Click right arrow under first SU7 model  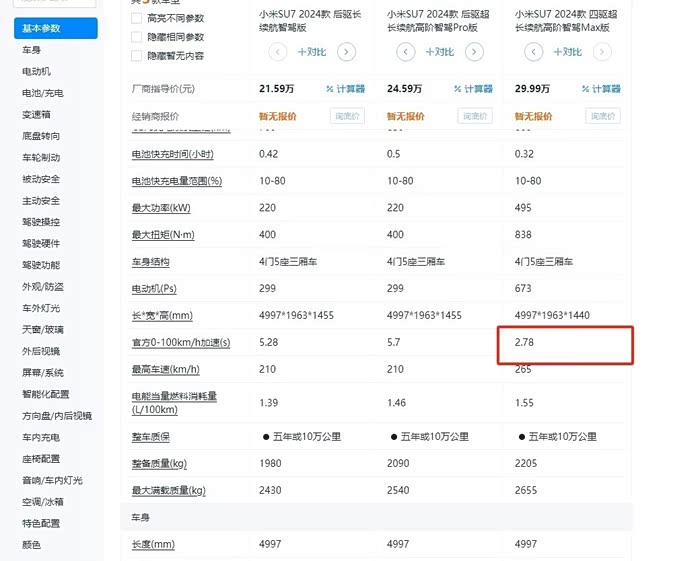[346, 51]
